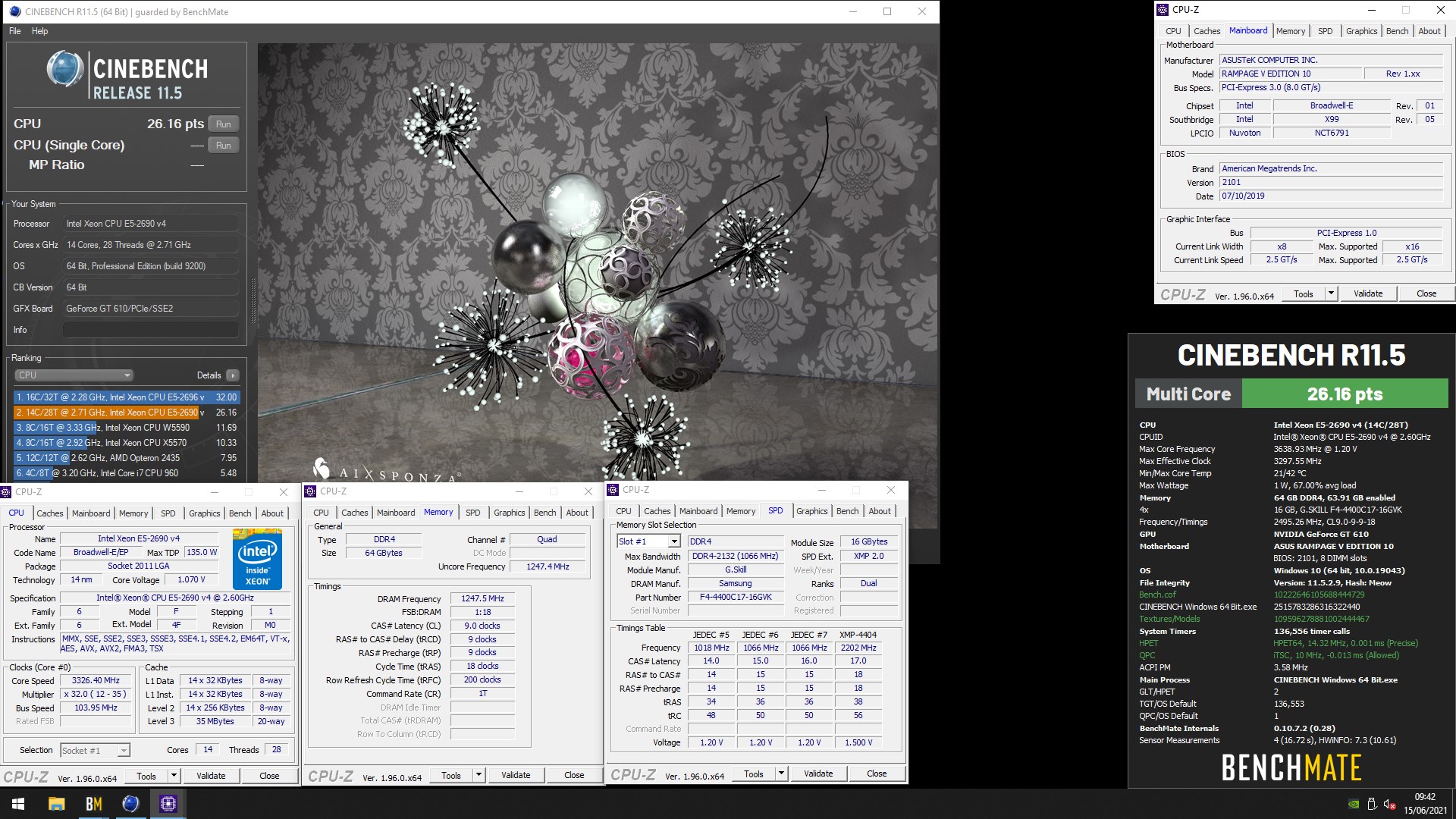Click the Cinebench logo sphere icon
Viewport: 1456px width, 819px height.
pos(65,69)
